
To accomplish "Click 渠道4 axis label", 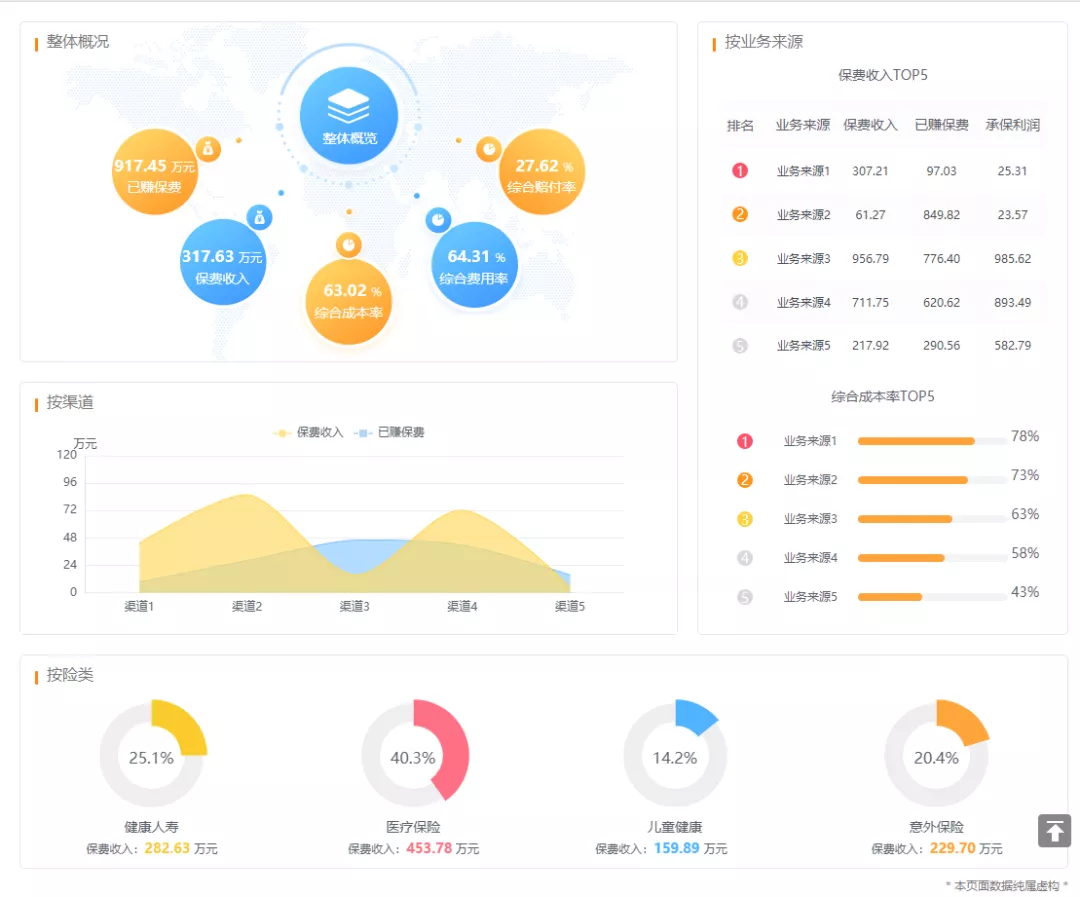I will (463, 606).
